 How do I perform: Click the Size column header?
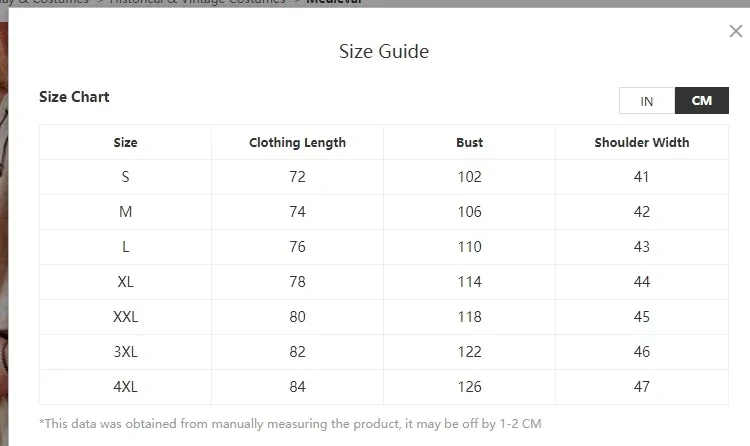pos(125,142)
